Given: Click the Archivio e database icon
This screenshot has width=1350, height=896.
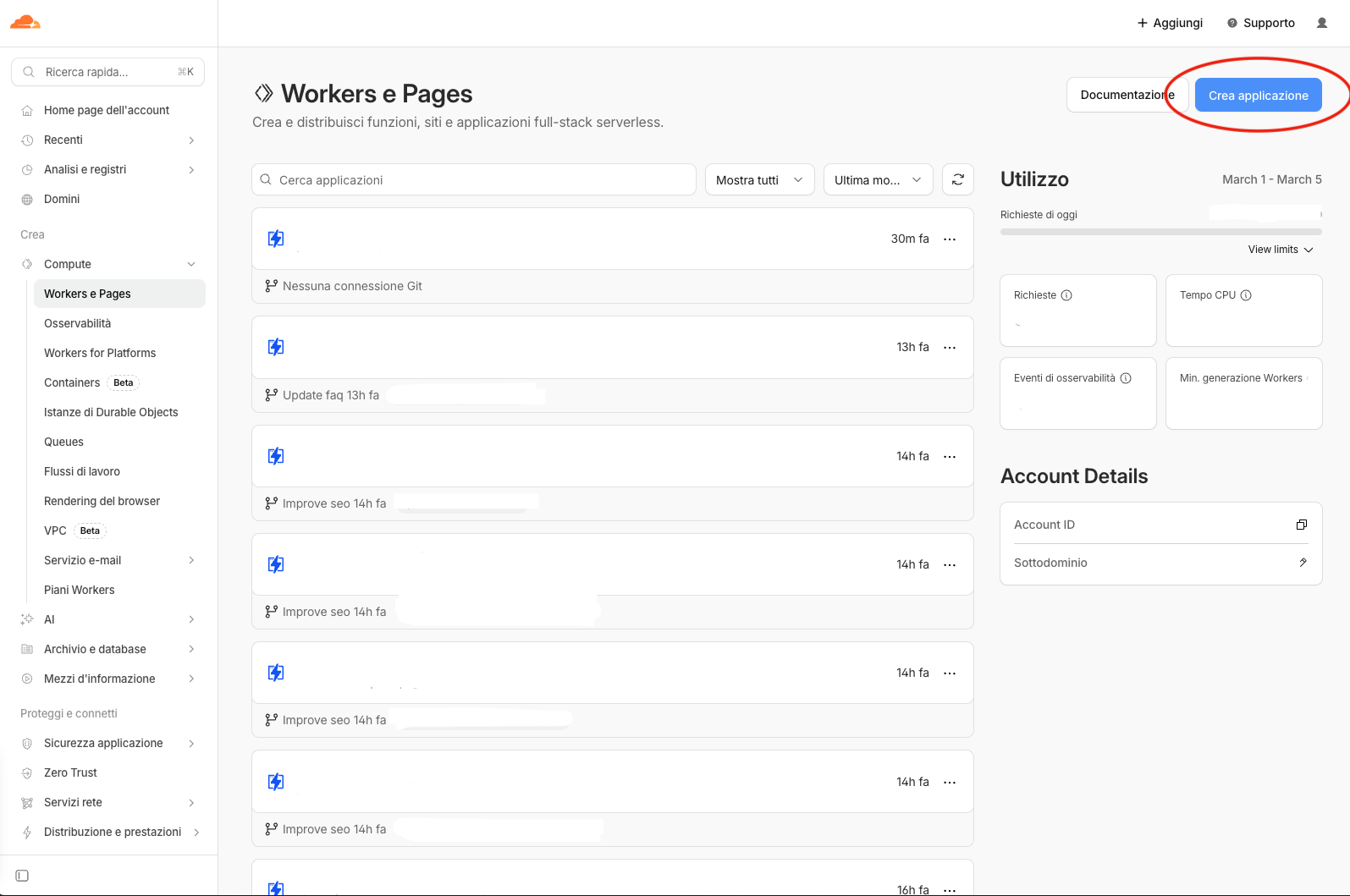Looking at the screenshot, I should 27,649.
